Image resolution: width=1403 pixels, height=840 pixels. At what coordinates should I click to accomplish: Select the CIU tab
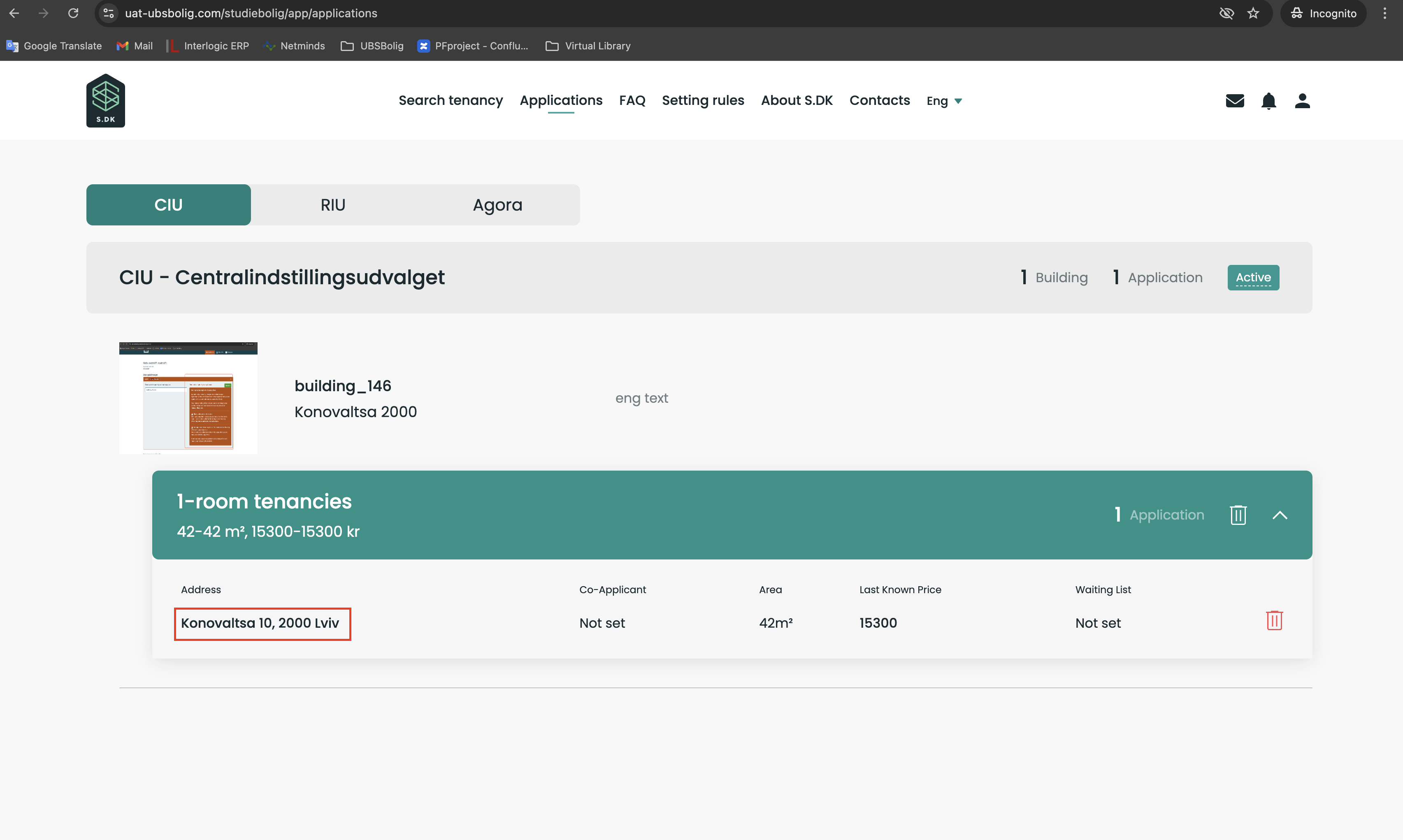point(168,204)
